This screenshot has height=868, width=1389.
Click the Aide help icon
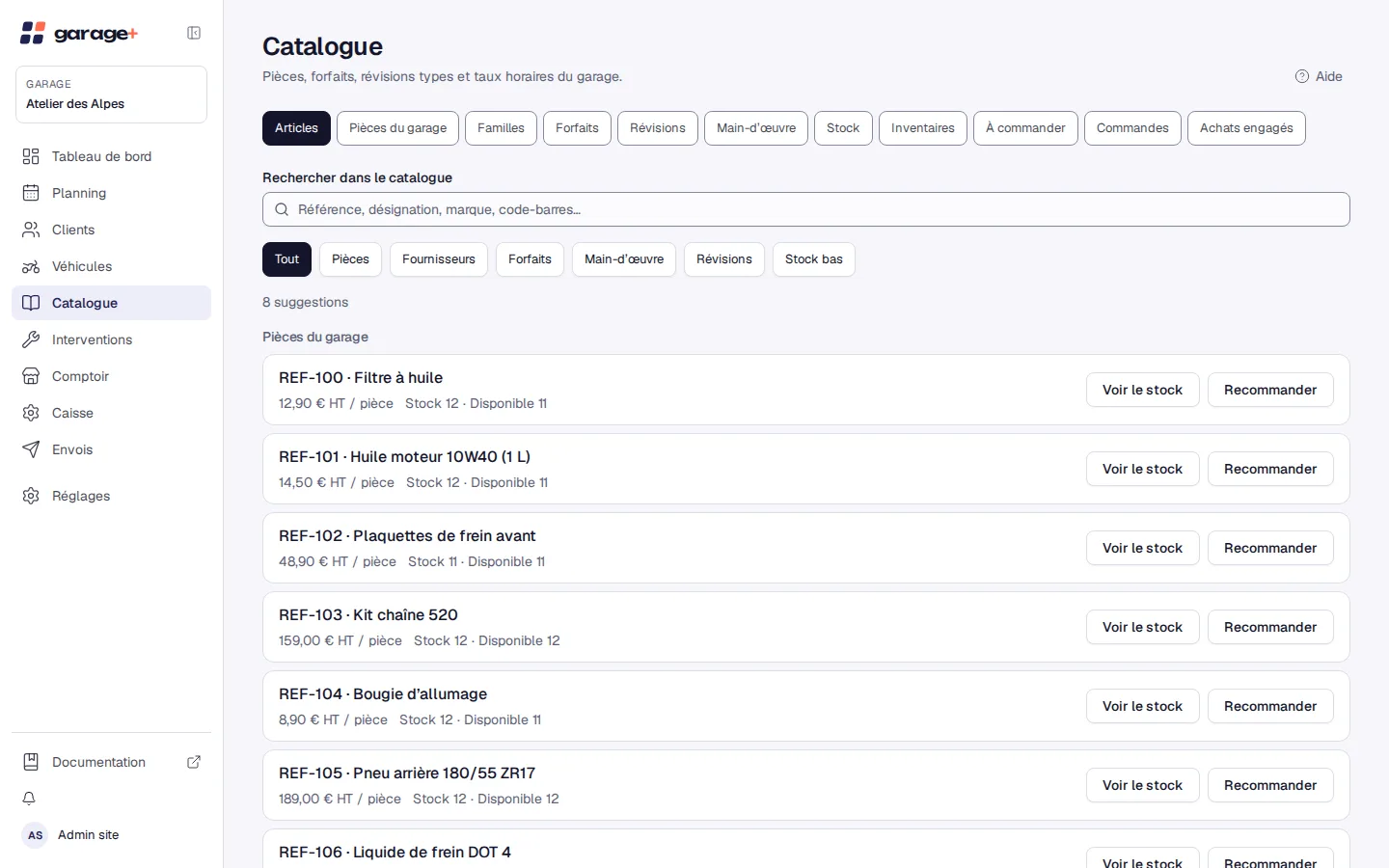(x=1302, y=76)
